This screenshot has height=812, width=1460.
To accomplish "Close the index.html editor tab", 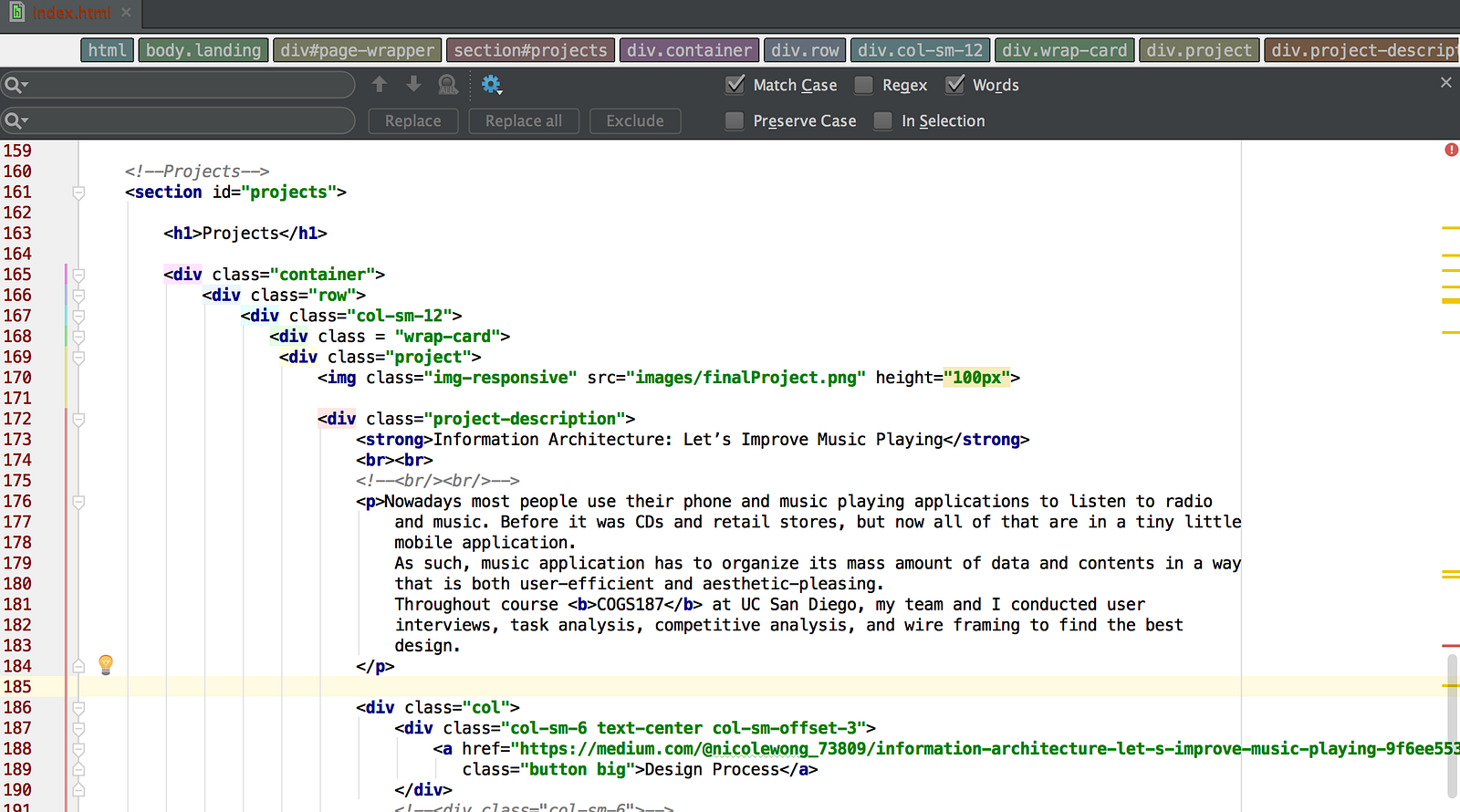I will (126, 13).
